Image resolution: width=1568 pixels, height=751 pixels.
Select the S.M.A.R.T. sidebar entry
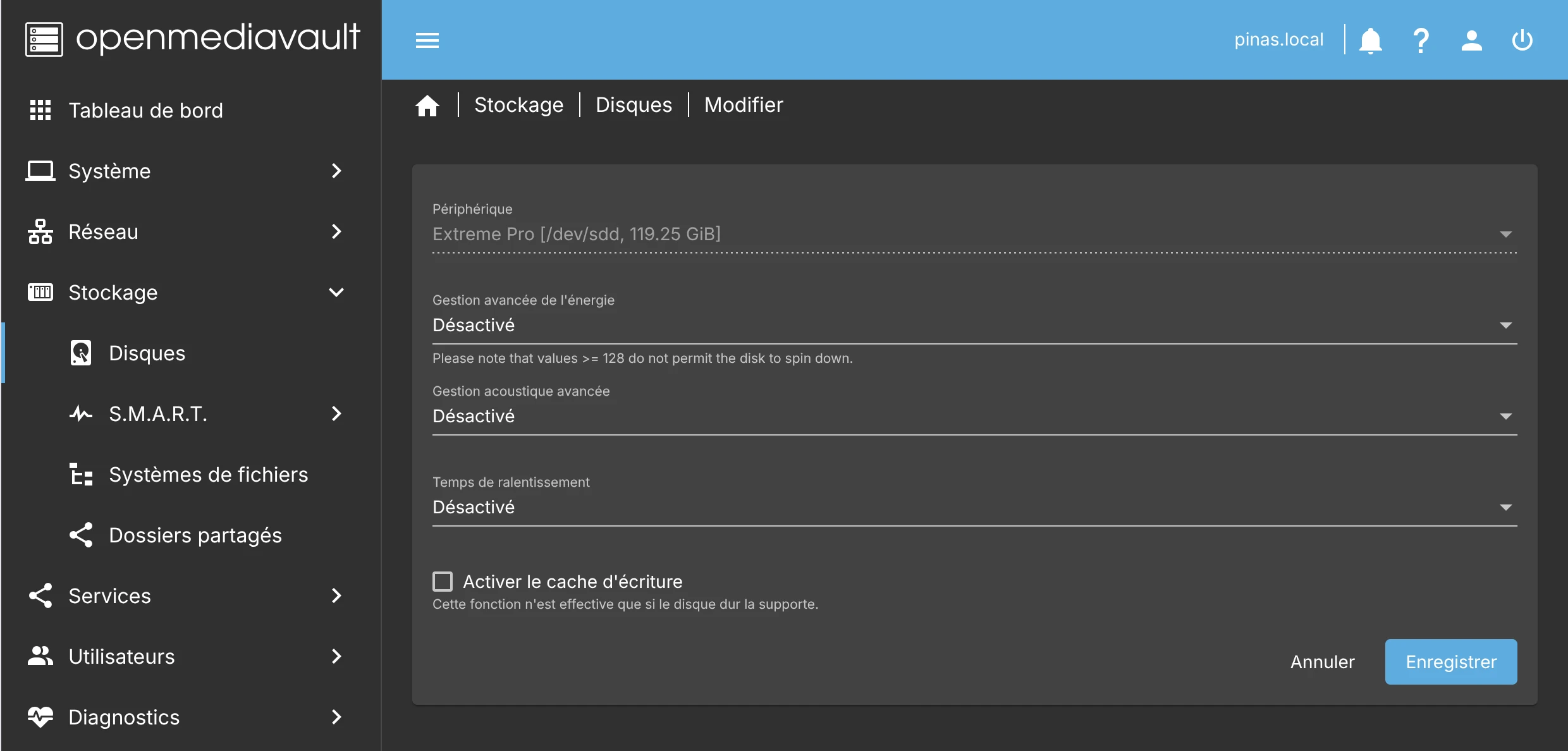[x=191, y=413]
